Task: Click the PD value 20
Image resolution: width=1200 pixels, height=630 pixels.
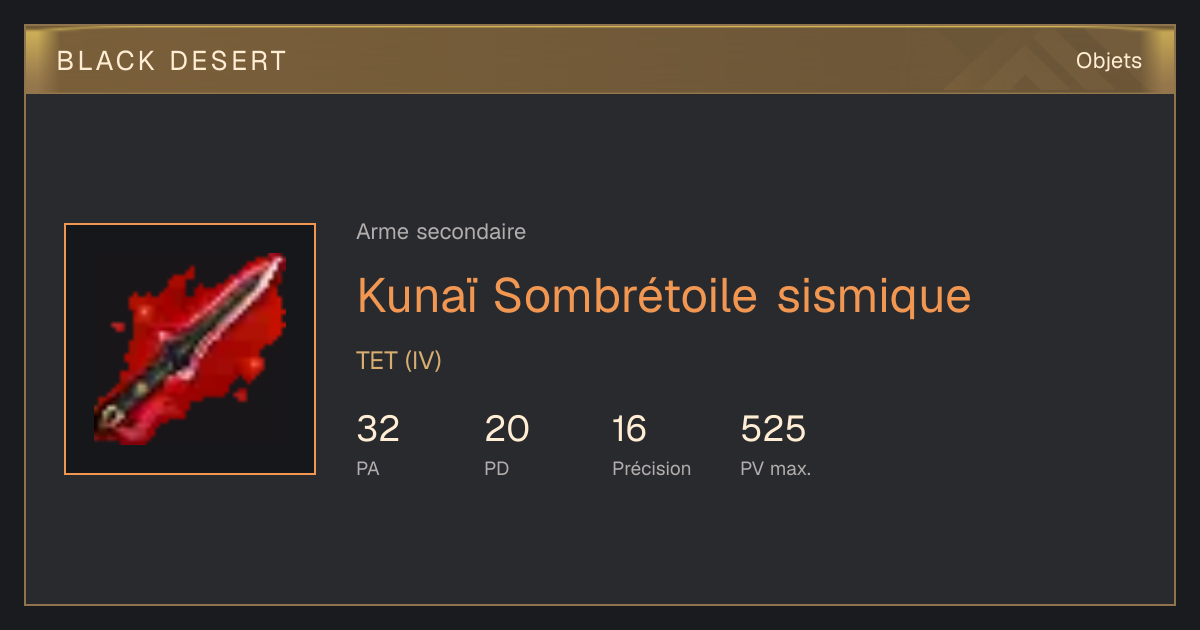Action: [507, 429]
